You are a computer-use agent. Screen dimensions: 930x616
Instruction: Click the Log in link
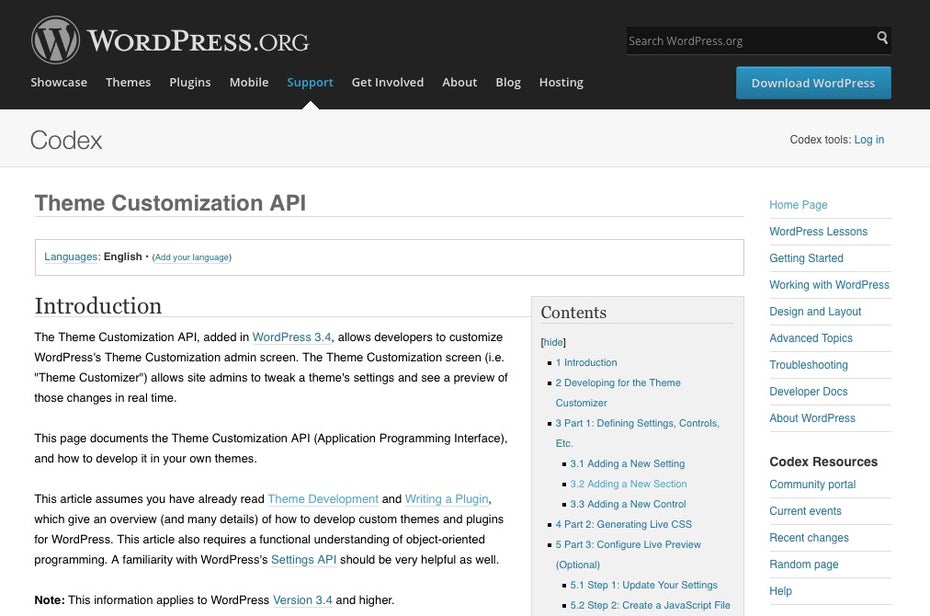point(869,139)
